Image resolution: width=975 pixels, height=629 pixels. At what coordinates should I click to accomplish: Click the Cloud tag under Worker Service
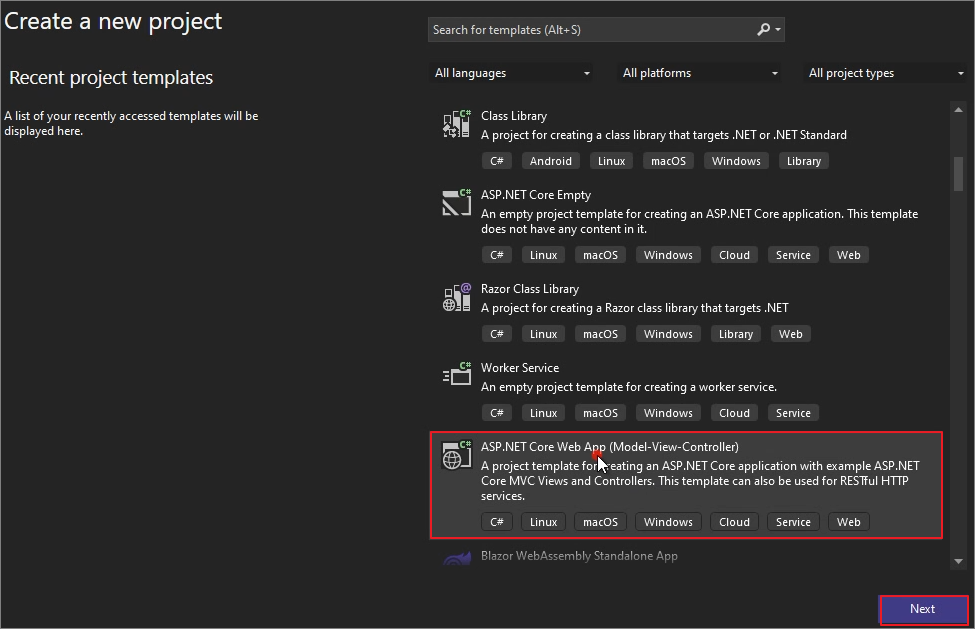coord(734,412)
